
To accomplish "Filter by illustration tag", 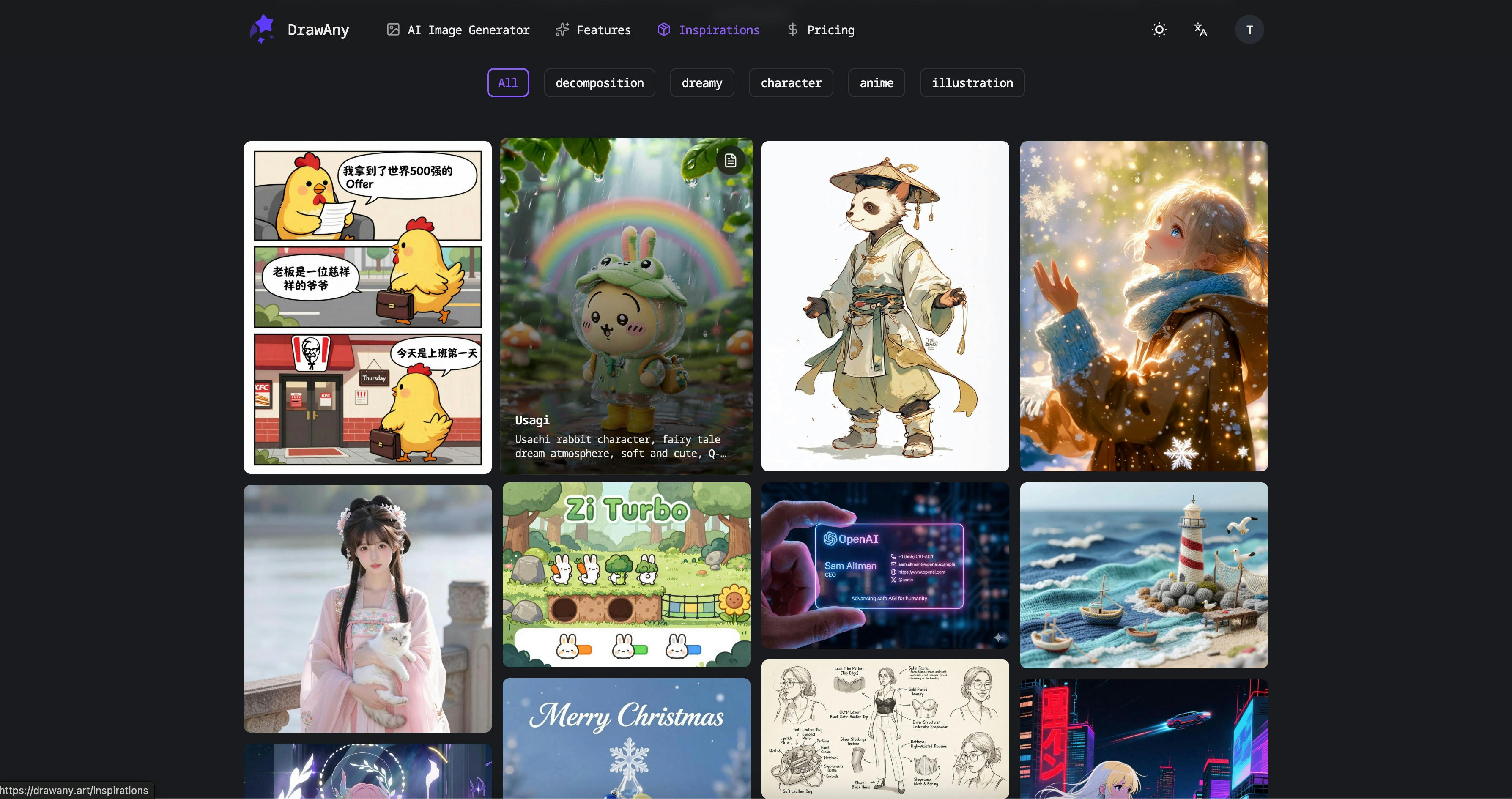I will coord(971,83).
